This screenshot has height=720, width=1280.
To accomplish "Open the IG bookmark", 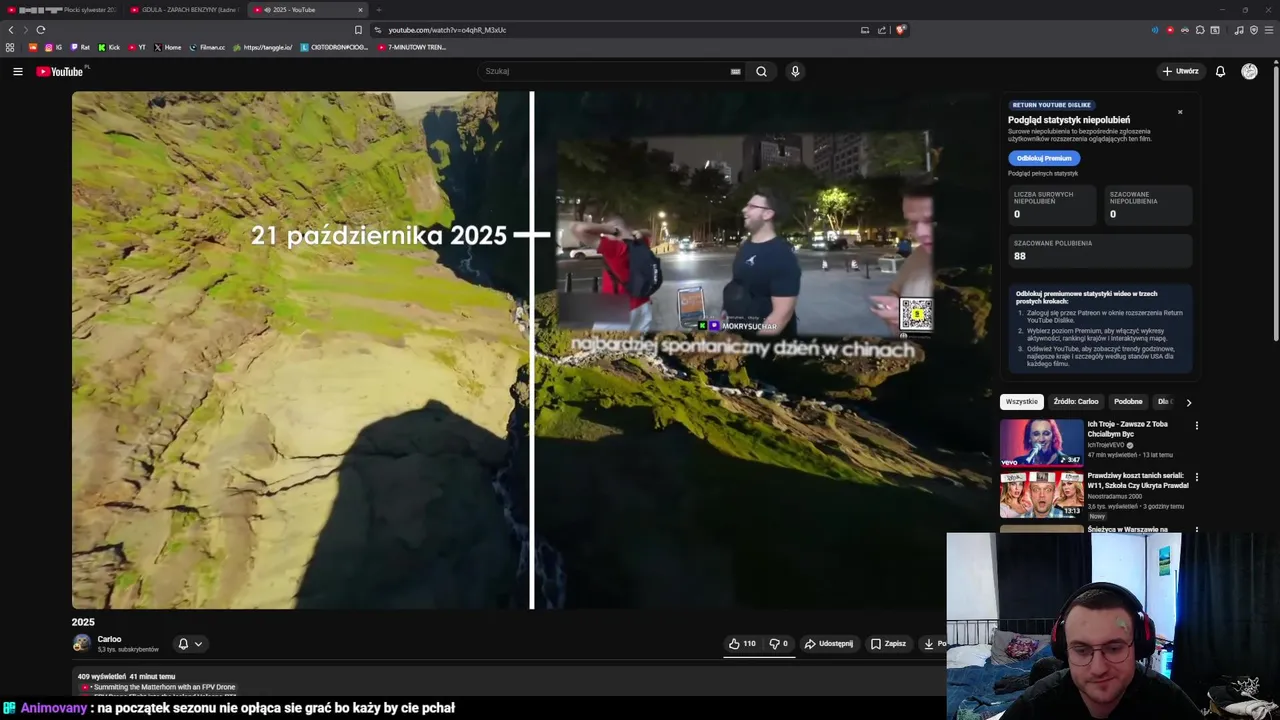I will [53, 47].
